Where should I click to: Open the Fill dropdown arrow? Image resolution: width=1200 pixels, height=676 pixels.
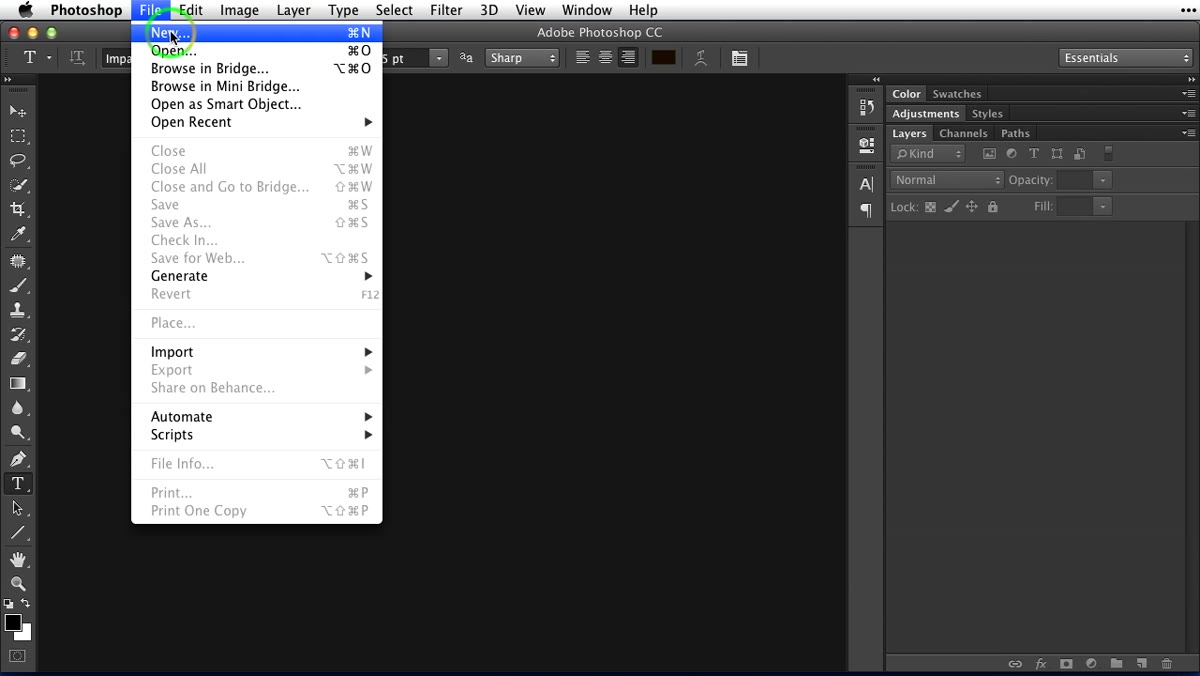click(1102, 206)
